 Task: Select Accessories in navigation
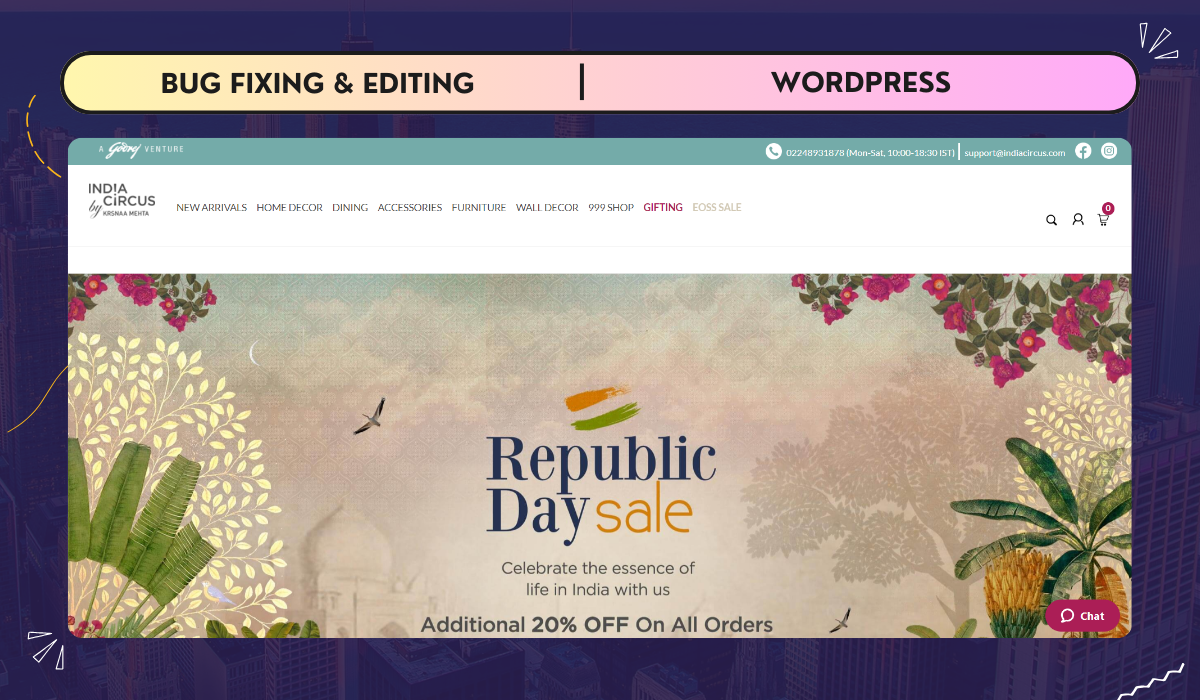[x=410, y=208]
